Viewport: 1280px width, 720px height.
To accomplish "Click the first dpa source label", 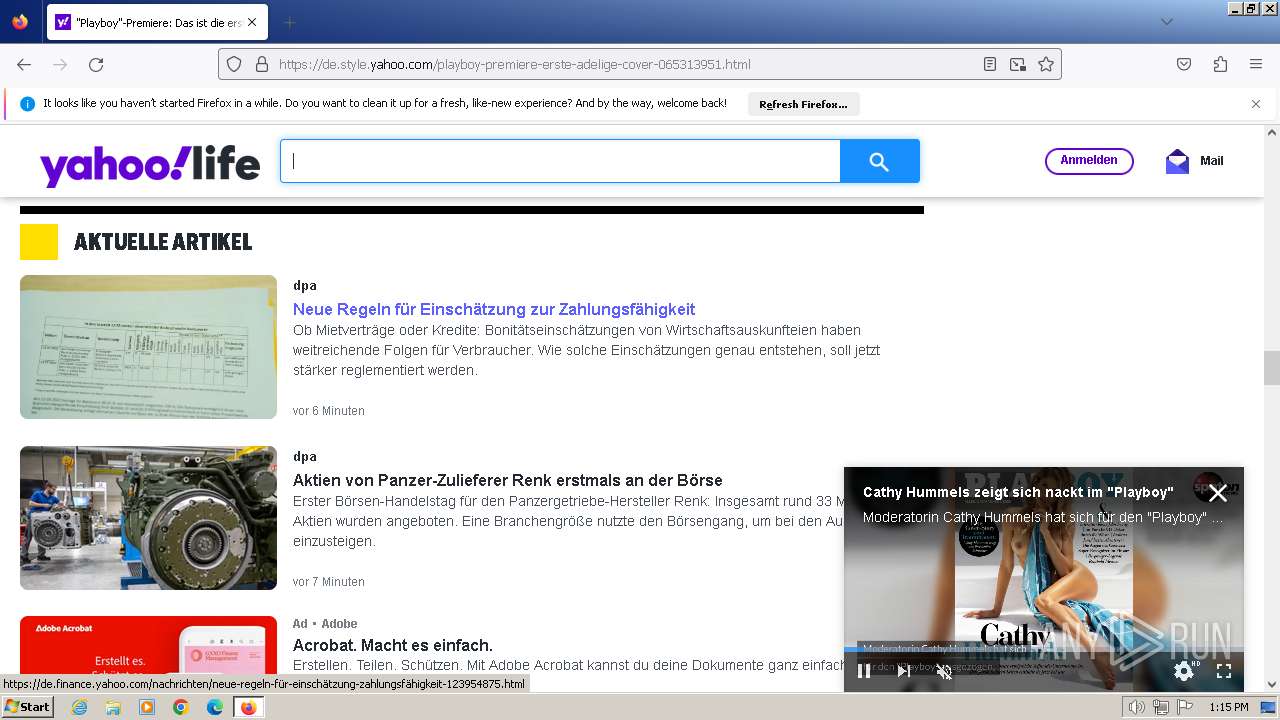I will tap(305, 285).
